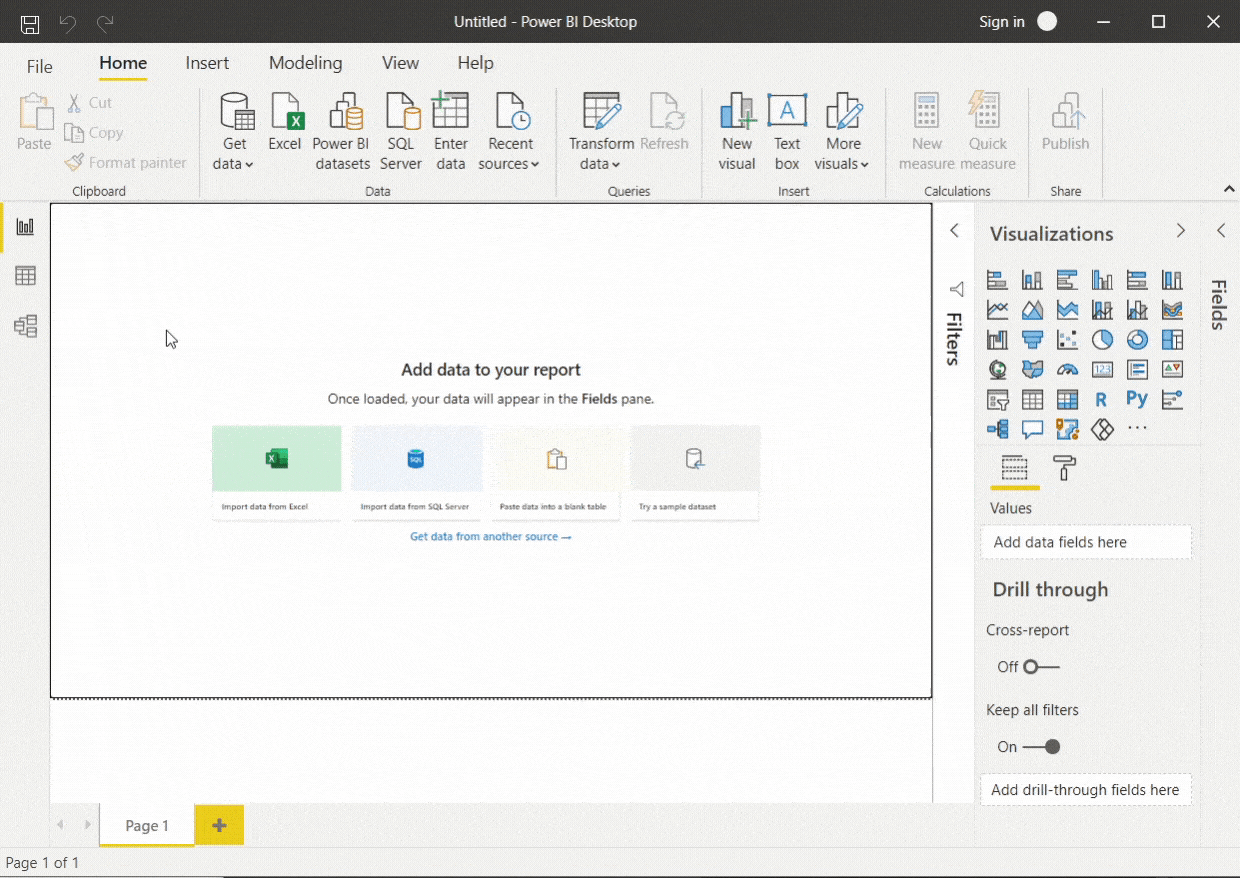Turn off Keep all filters toggle
Screen dimensions: 1240x878
[x=1040, y=747]
